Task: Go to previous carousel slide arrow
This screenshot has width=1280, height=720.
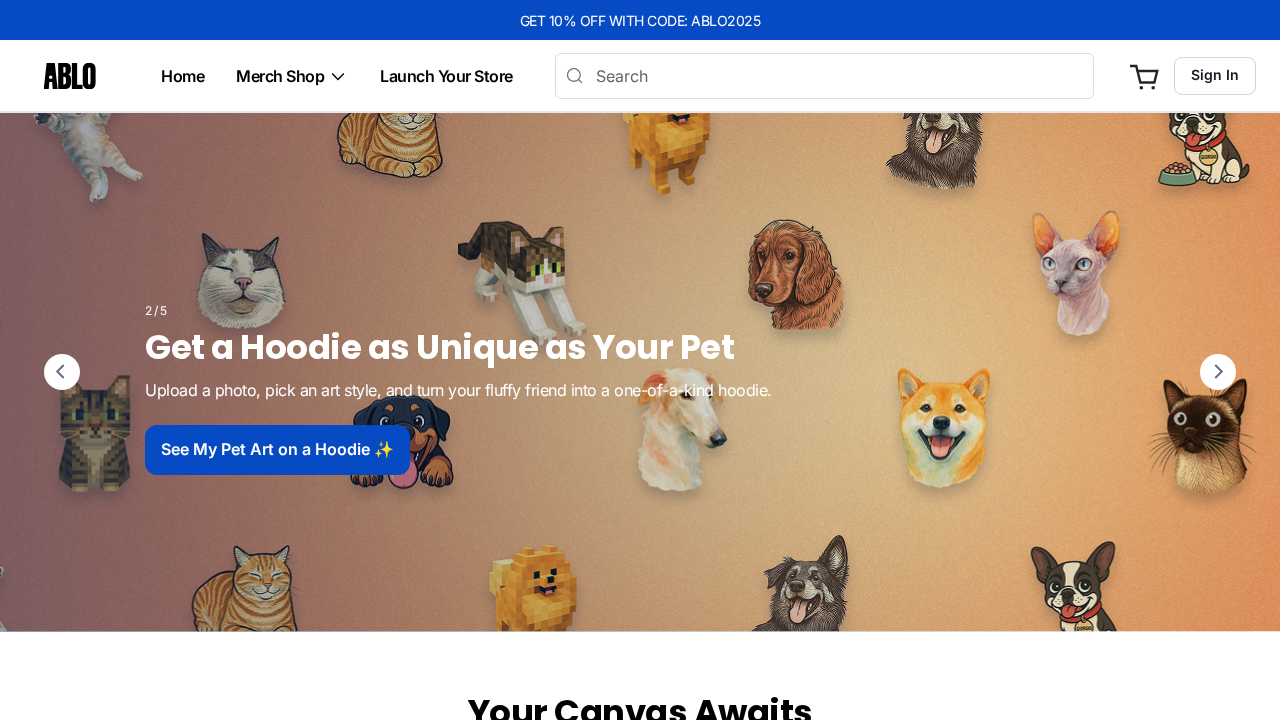Action: pyautogui.click(x=62, y=372)
